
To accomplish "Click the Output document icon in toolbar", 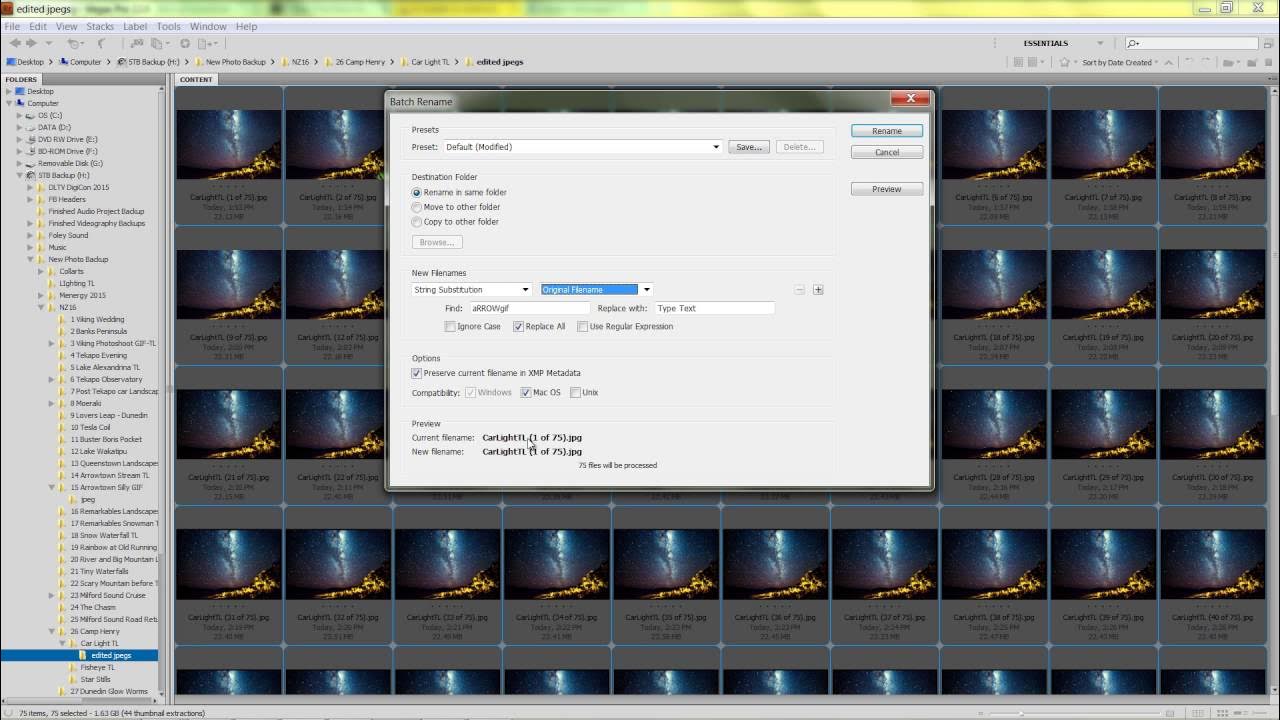I will click(x=207, y=44).
